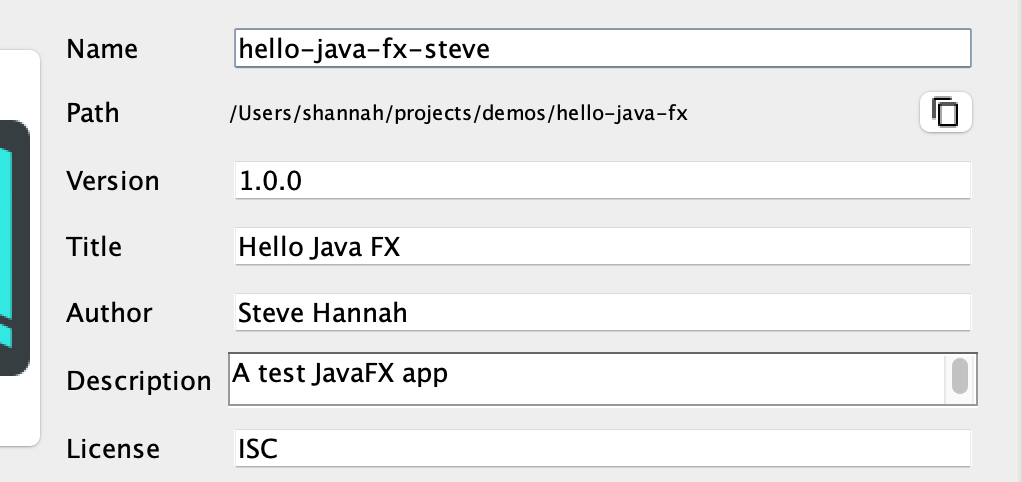
Task: Click the Author label
Action: pos(109,313)
